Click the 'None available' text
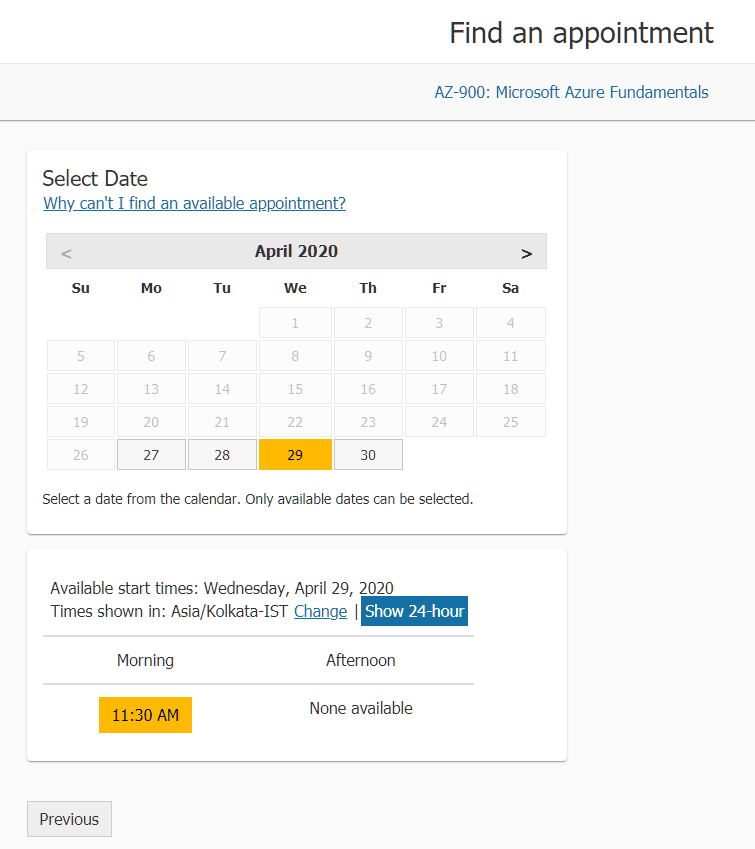755x849 pixels. click(361, 708)
